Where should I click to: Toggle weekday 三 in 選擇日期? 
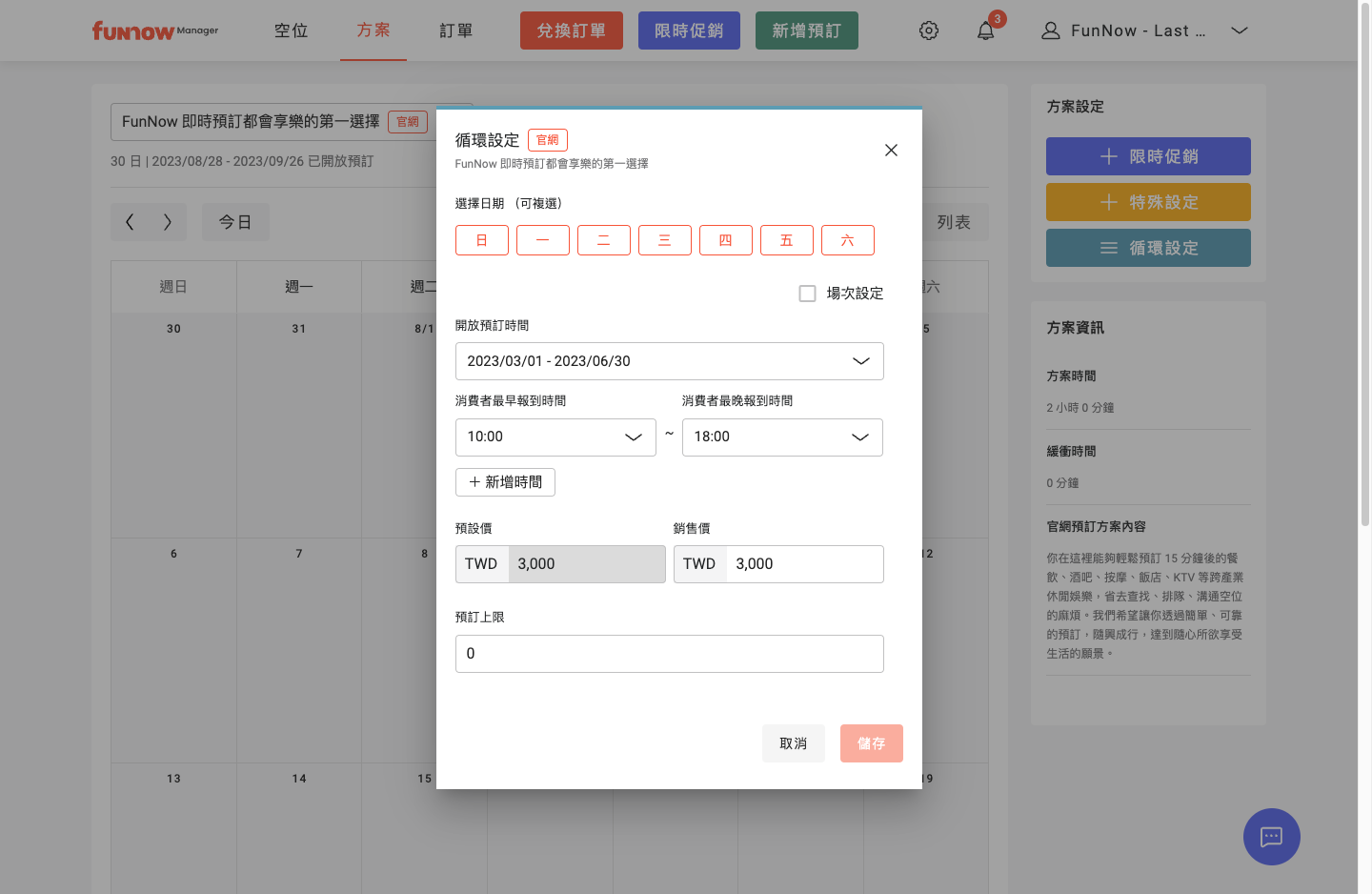tap(665, 240)
